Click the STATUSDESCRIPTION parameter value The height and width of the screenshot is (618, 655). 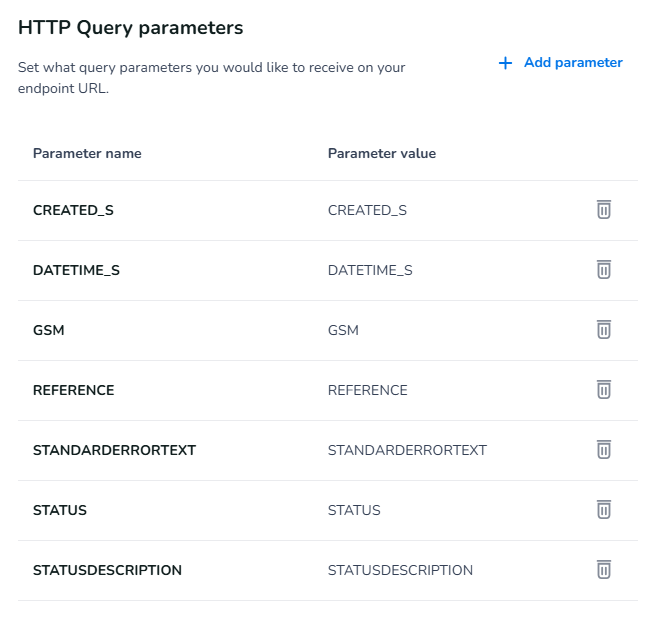pyautogui.click(x=400, y=570)
